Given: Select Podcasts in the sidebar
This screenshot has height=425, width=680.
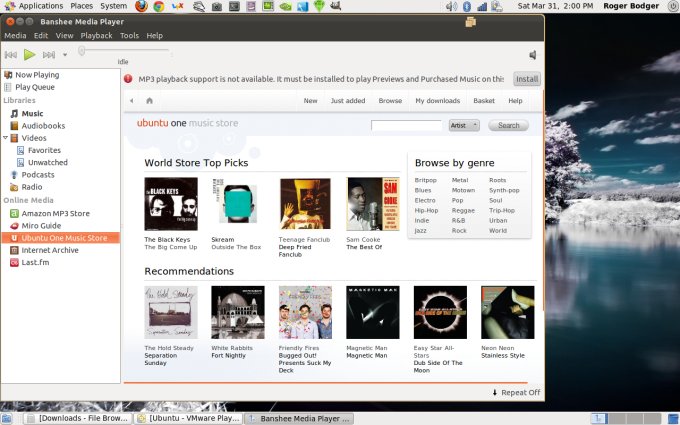Looking at the screenshot, I should click(38, 174).
